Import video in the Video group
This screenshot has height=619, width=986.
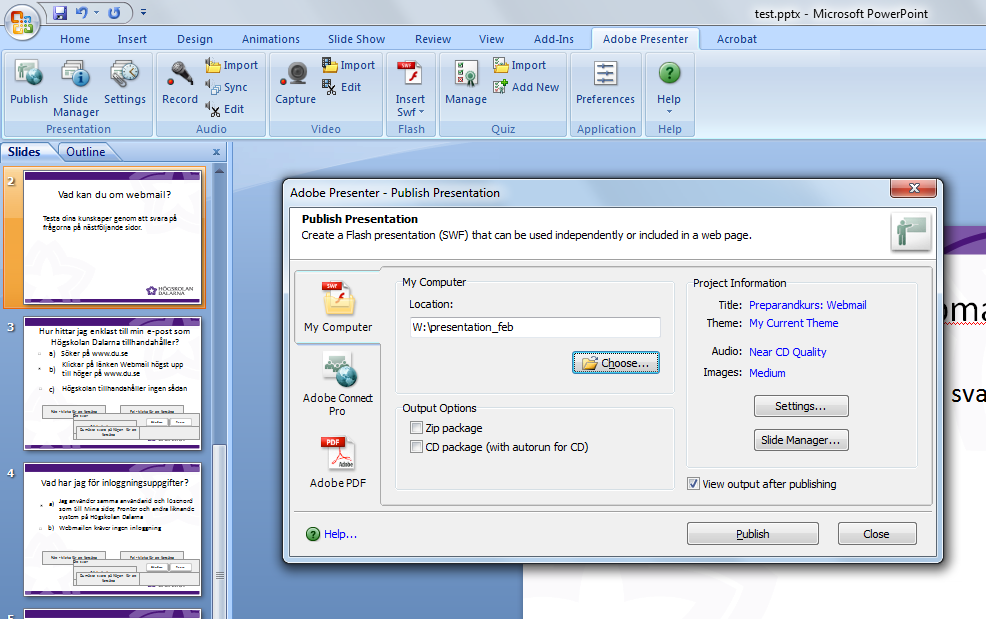click(x=348, y=65)
